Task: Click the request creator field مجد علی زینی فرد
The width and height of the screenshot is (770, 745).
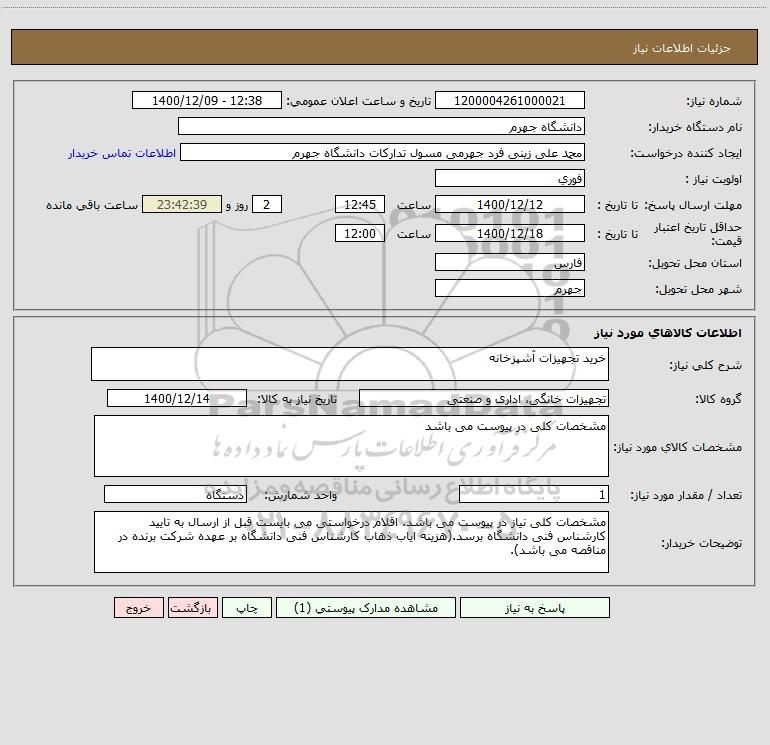Action: click(x=382, y=152)
